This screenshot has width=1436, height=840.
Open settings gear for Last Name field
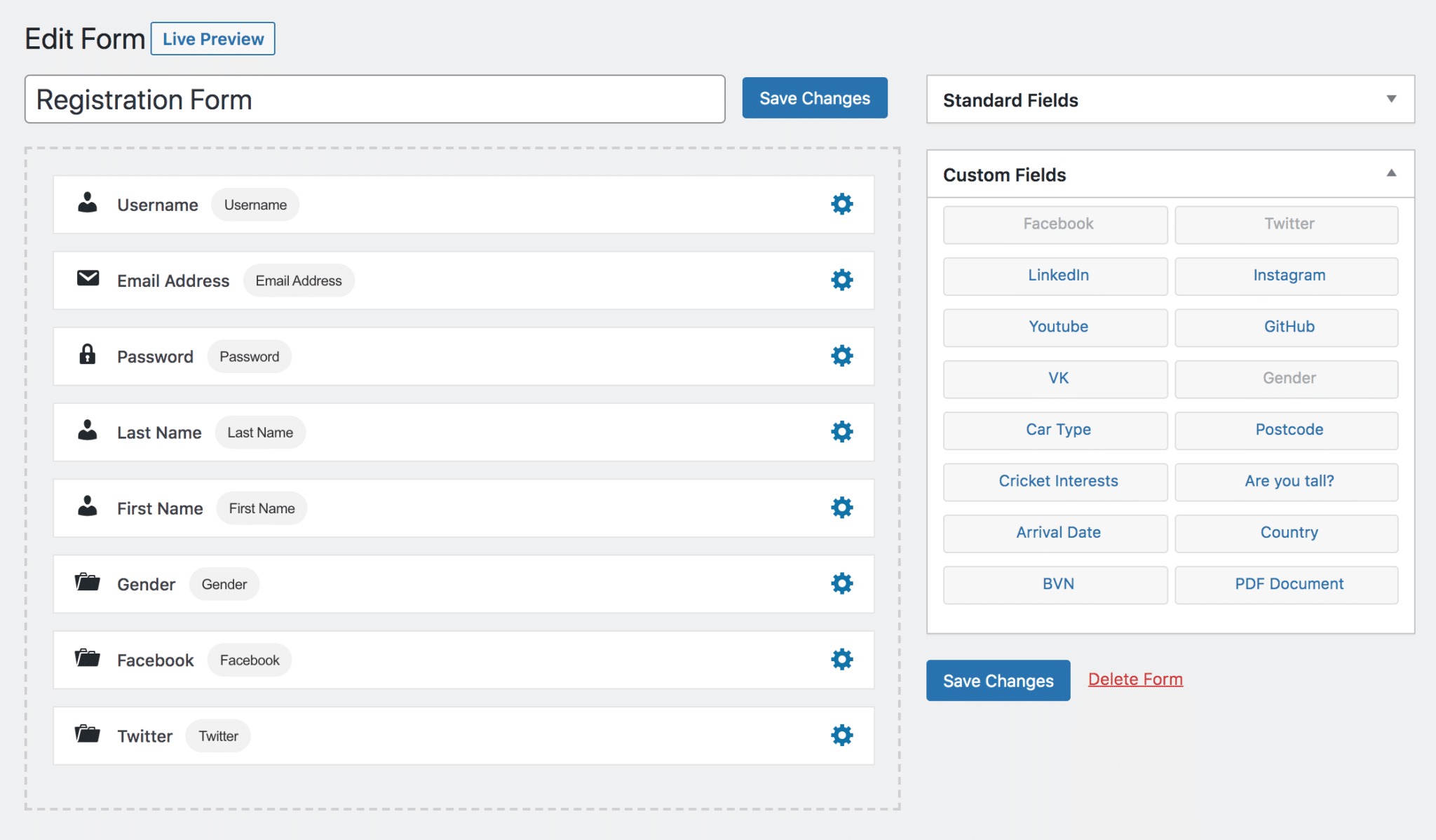(x=841, y=431)
